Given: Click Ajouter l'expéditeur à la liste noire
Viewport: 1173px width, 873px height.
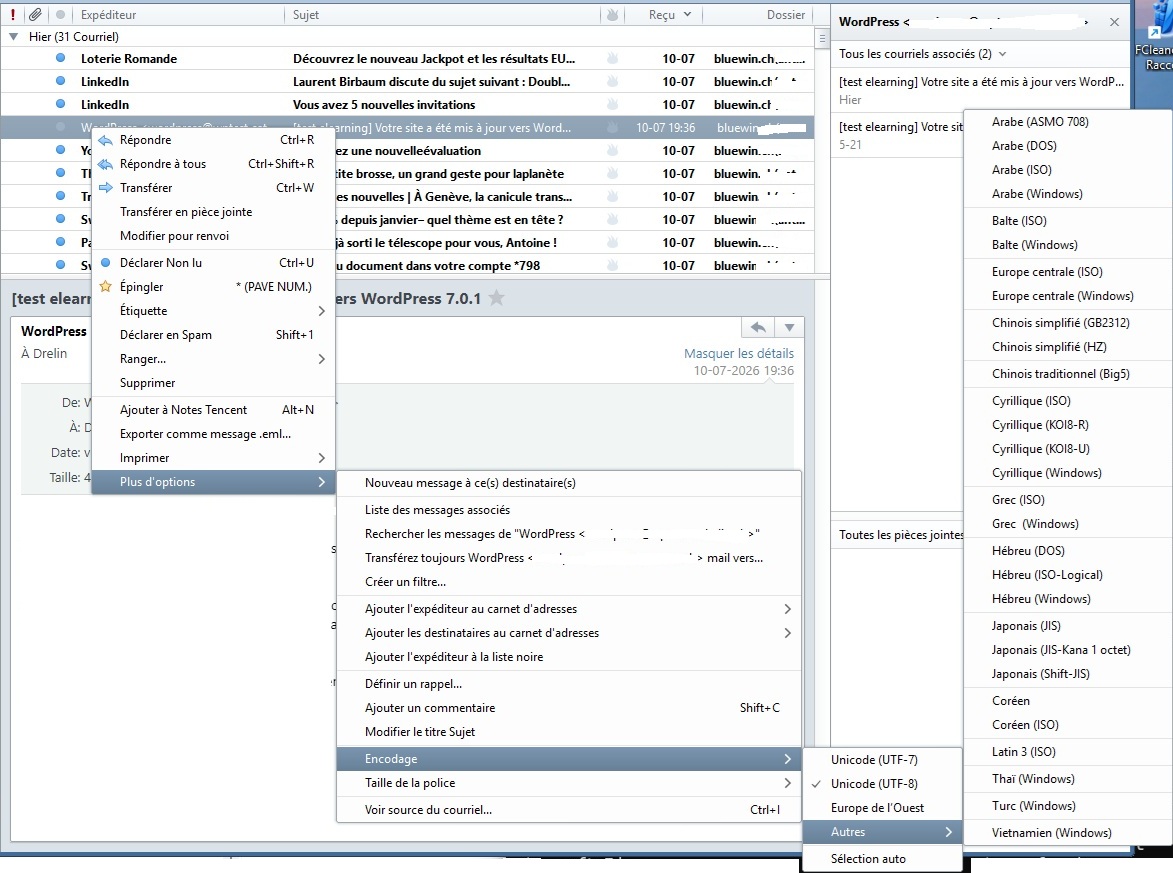Looking at the screenshot, I should (569, 657).
